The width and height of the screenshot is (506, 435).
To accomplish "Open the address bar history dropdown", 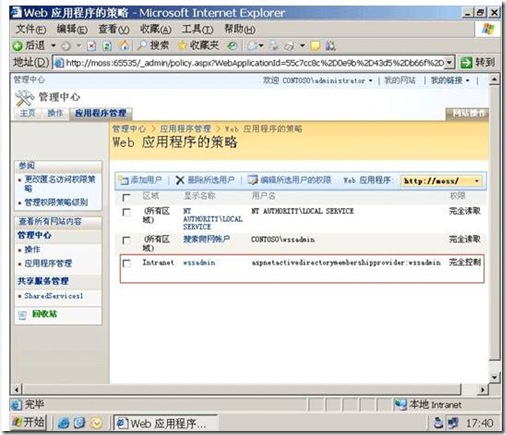I will tap(450, 63).
